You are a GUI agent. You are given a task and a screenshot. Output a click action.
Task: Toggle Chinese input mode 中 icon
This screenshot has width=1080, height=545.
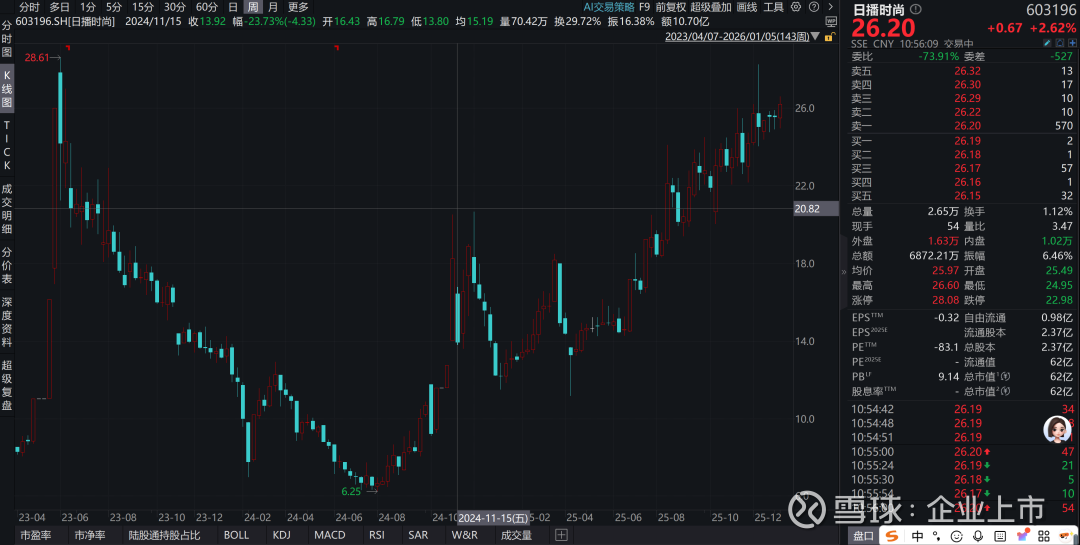(917, 535)
